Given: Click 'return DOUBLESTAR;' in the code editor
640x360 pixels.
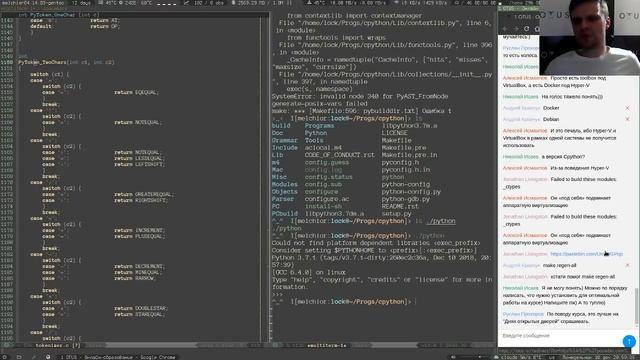Looking at the screenshot, I should coord(141,309).
